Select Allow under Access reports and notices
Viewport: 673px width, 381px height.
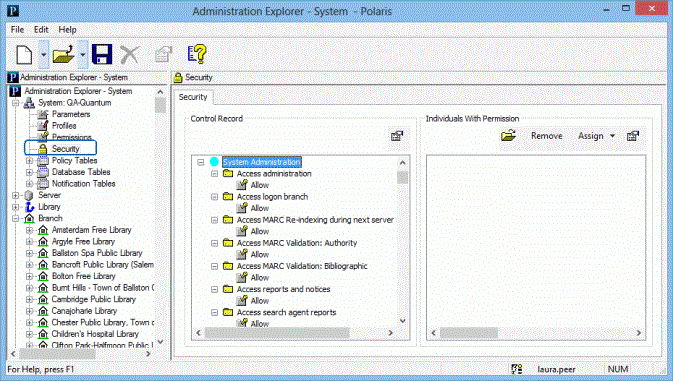click(260, 301)
